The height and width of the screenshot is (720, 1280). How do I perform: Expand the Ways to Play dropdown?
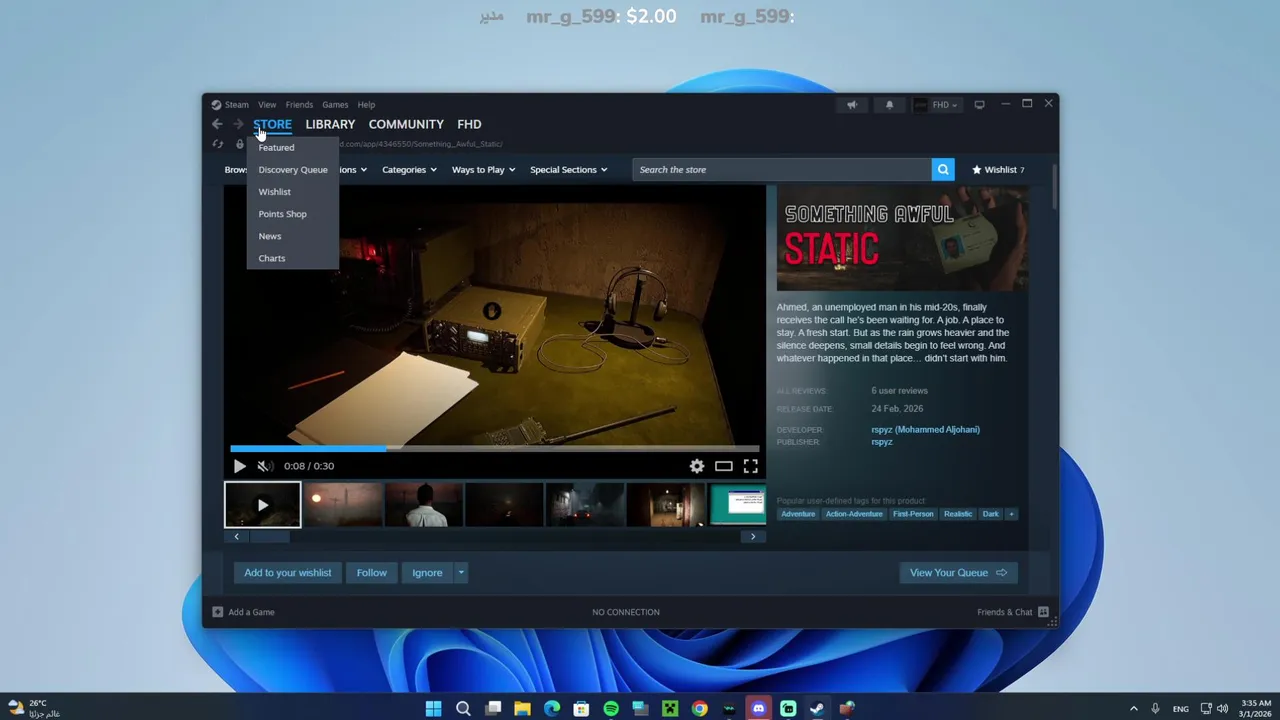(x=484, y=170)
